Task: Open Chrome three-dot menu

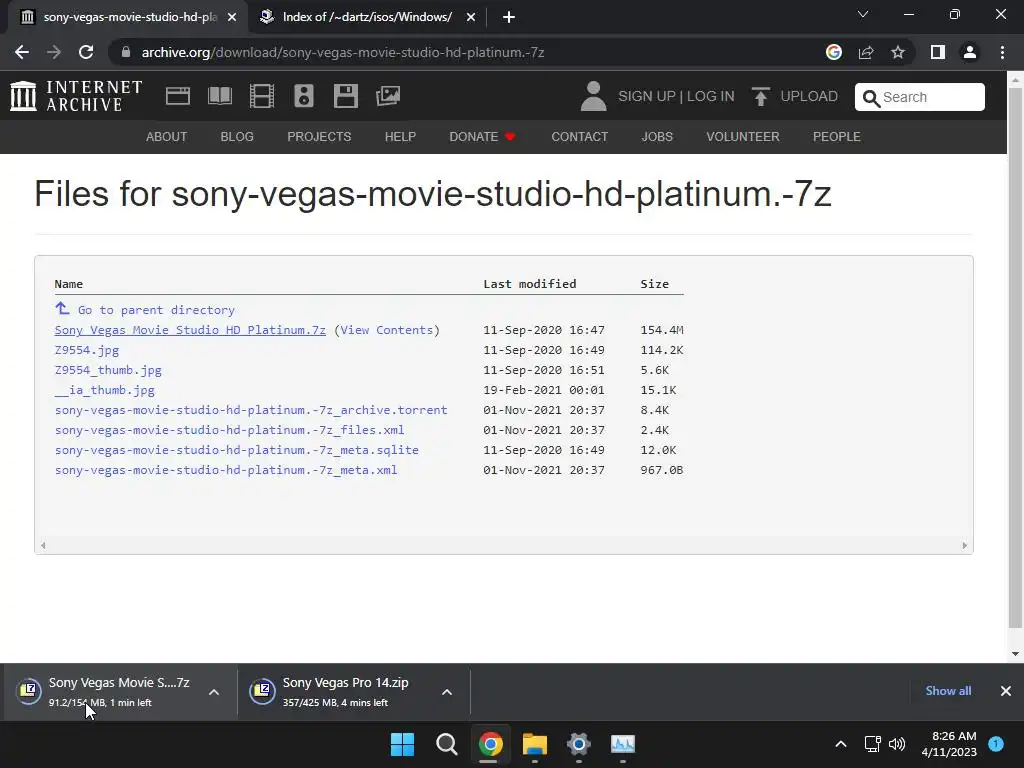Action: click(1002, 52)
